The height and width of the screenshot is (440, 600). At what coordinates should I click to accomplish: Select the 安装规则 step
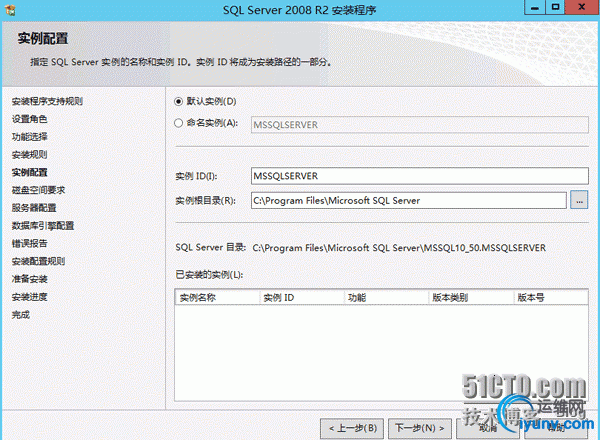[29, 155]
